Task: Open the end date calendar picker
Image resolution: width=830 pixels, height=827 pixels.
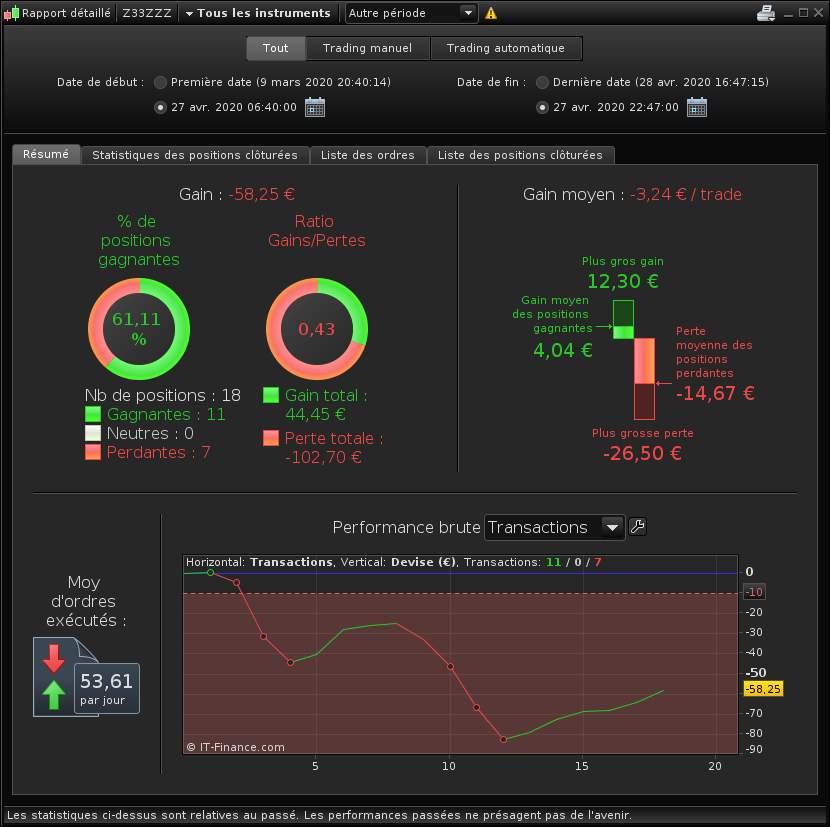Action: [x=697, y=107]
